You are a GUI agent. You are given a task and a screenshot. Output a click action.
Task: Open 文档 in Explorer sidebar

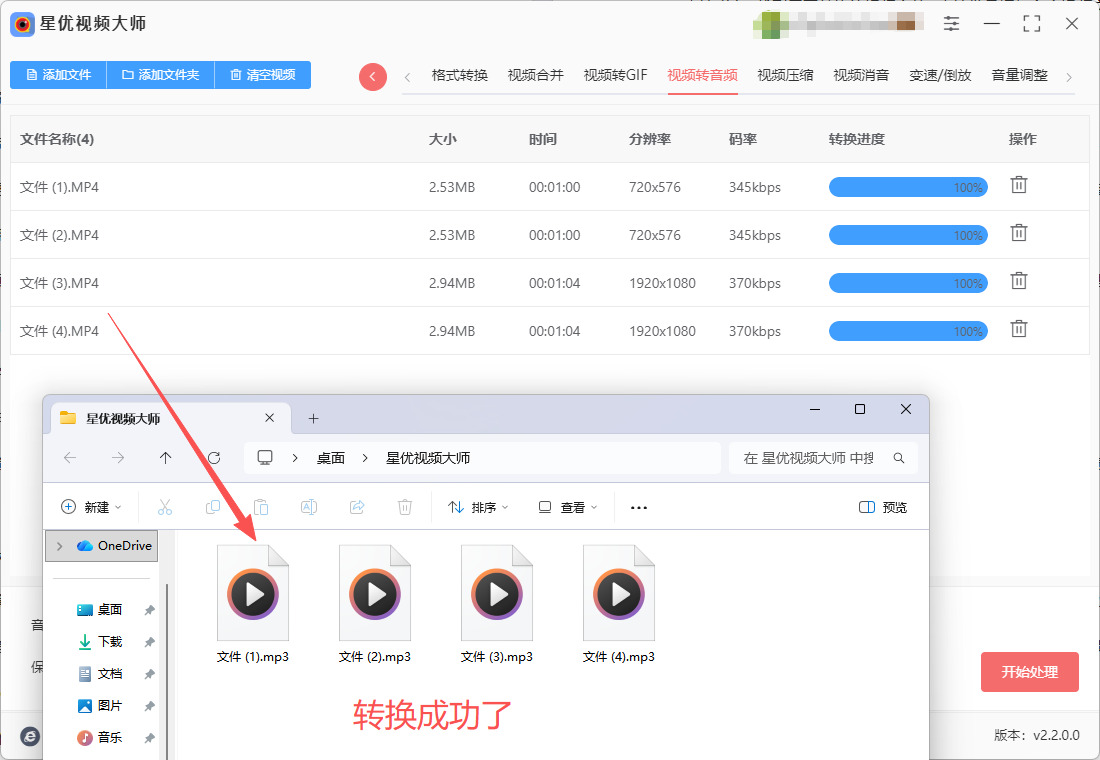pyautogui.click(x=110, y=674)
